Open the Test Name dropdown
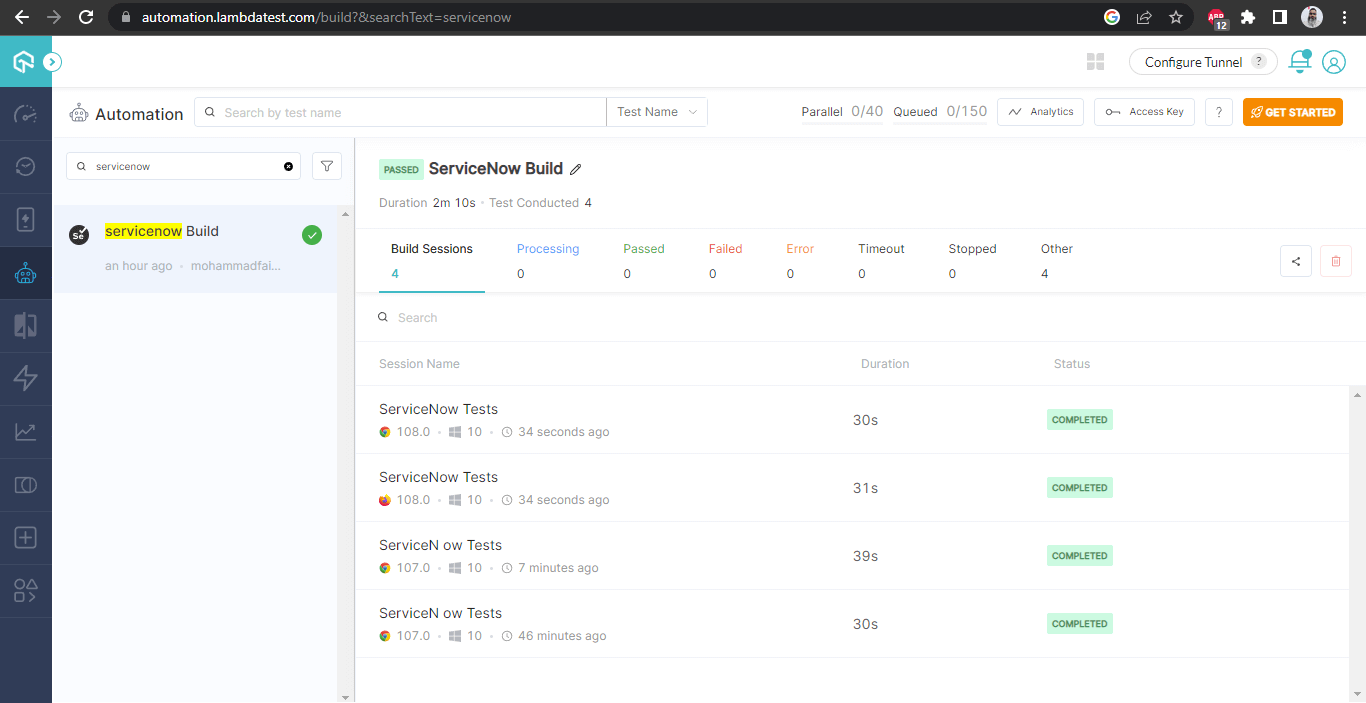 (656, 111)
